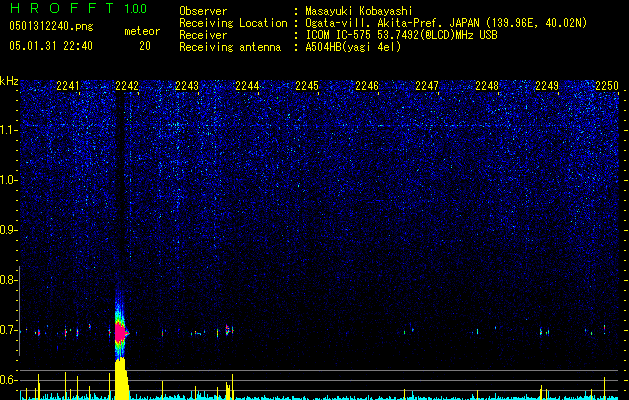Select the filename 0501312240.png
629x400 pixels.
[51, 26]
